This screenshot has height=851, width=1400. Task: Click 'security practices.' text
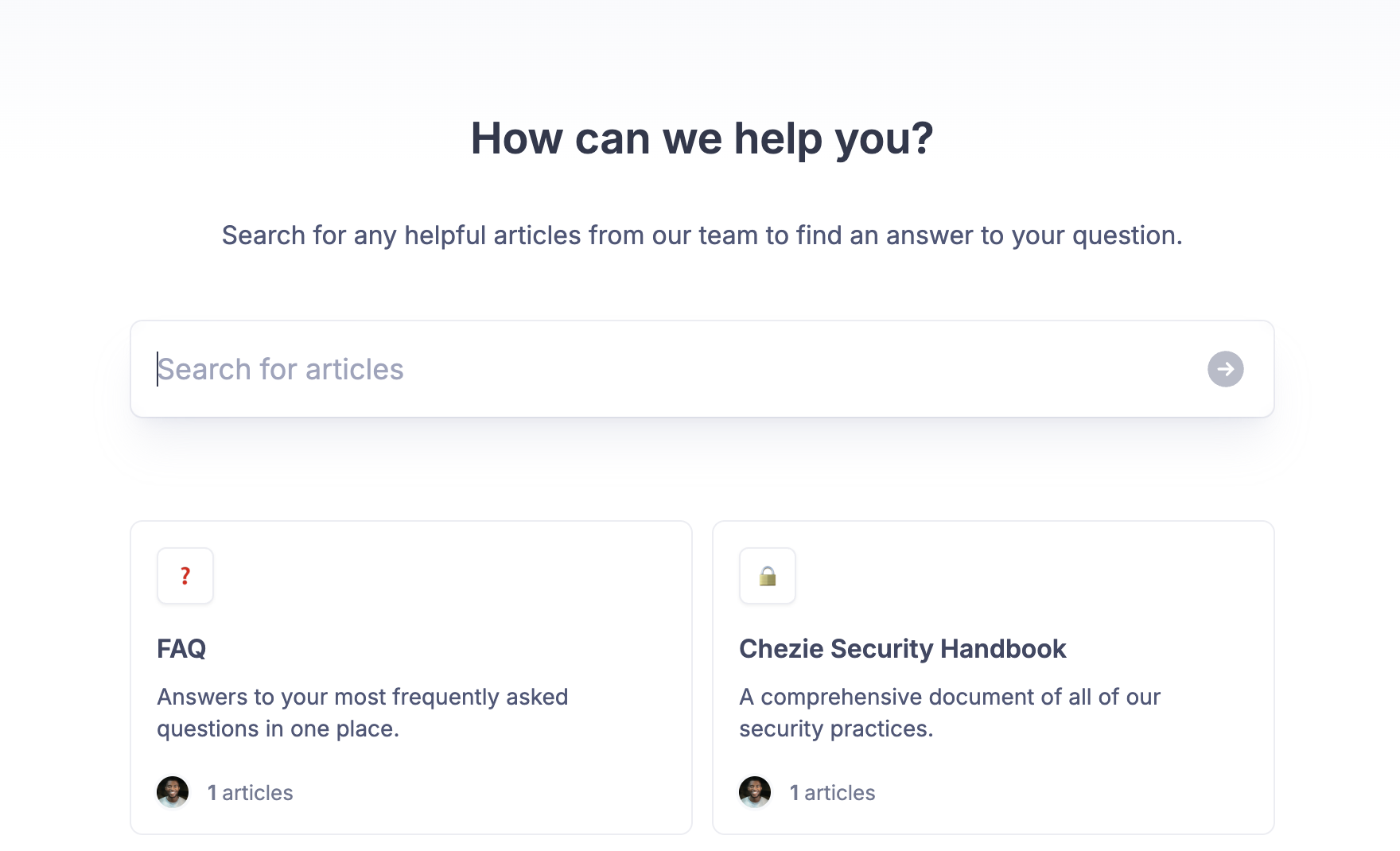tap(836, 729)
